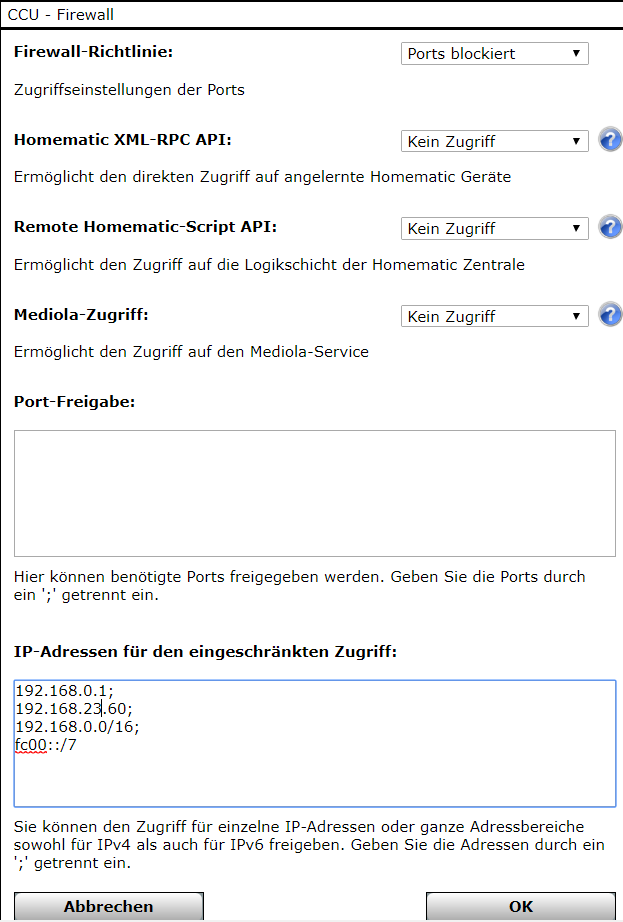Click the 192.168.23.60 address line

[74, 708]
